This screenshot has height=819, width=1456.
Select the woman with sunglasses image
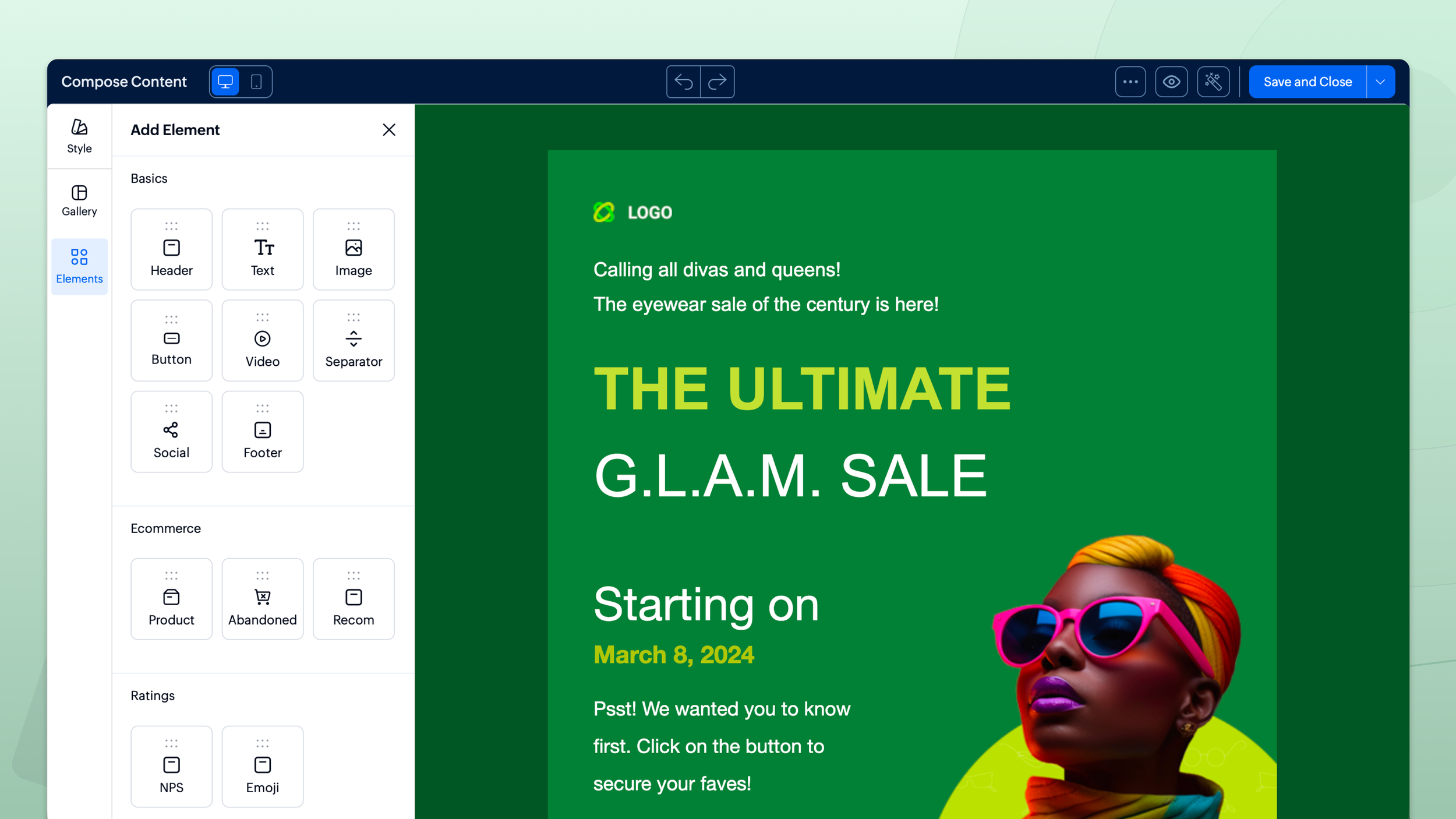(1107, 677)
